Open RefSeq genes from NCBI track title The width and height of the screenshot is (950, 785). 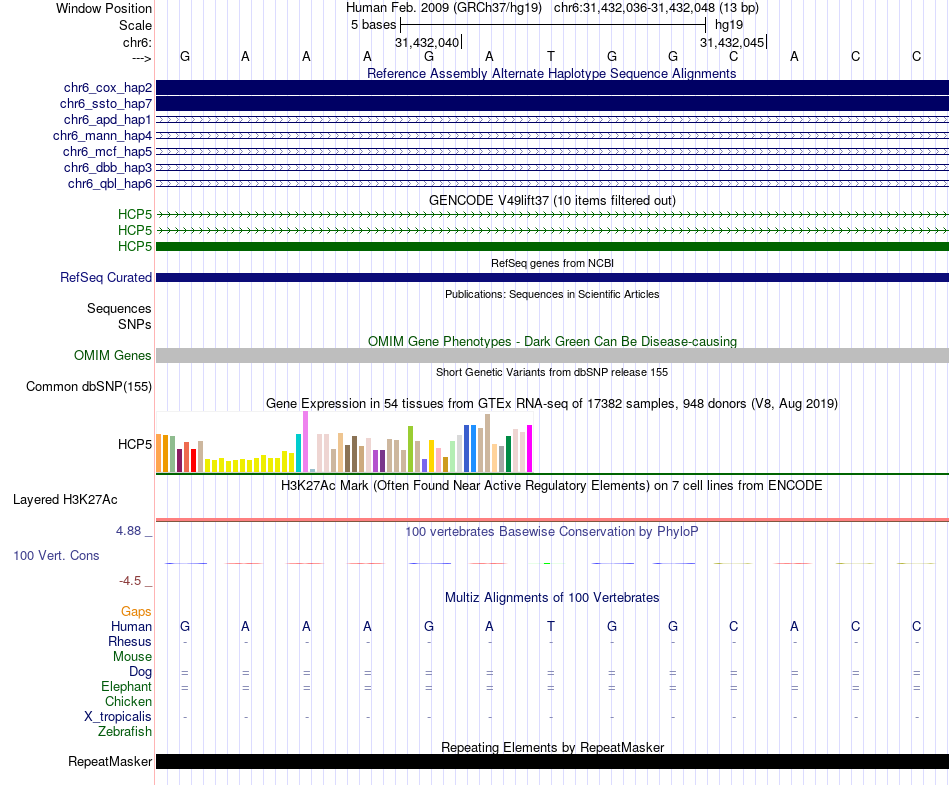tap(552, 263)
